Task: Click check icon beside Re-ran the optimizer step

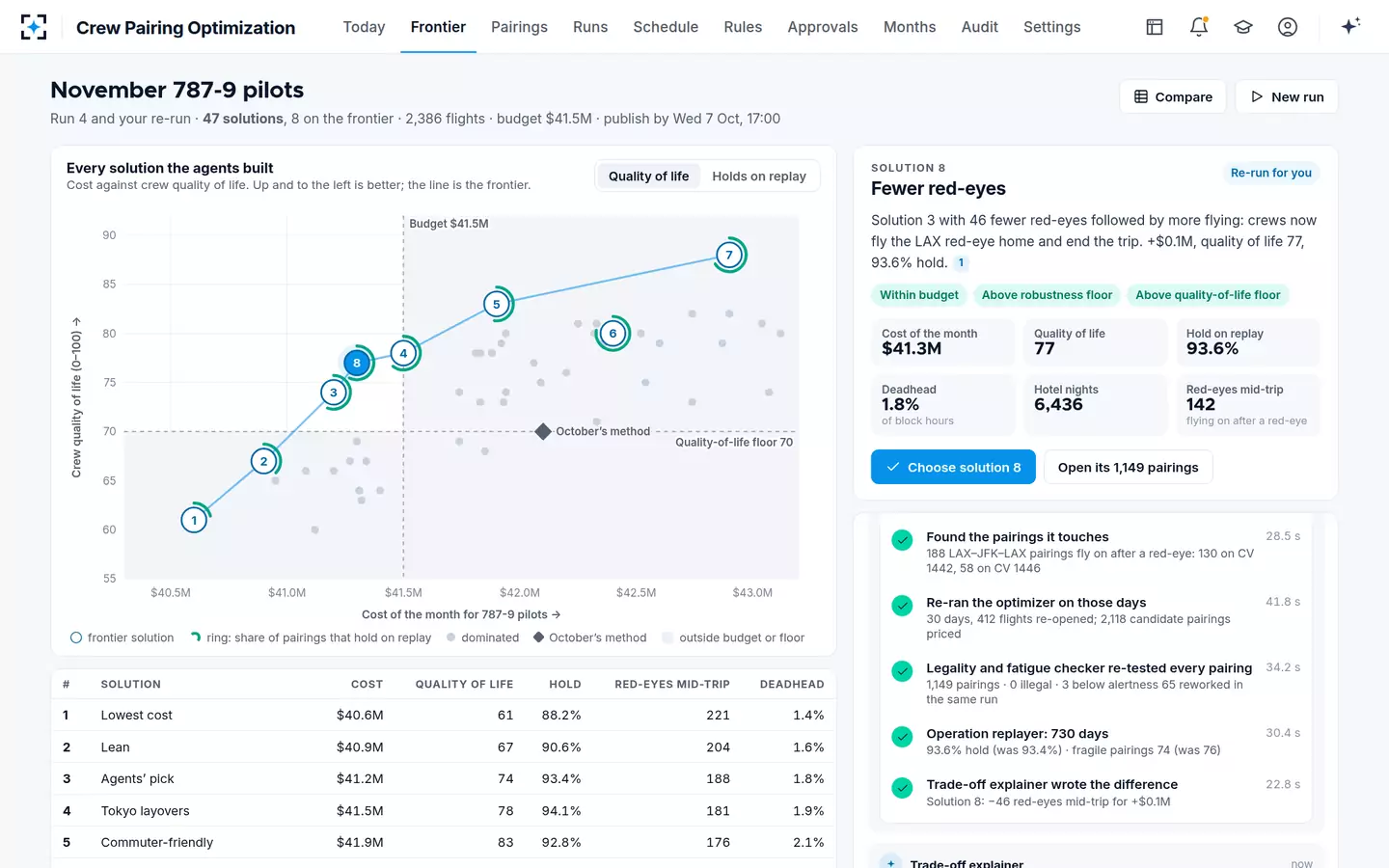Action: coord(902,606)
